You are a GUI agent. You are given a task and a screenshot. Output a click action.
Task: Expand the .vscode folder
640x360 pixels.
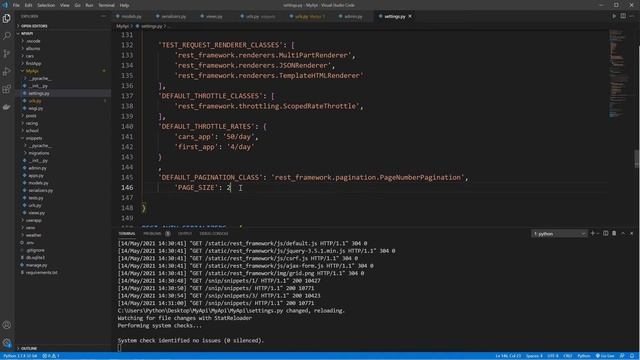pyautogui.click(x=33, y=41)
